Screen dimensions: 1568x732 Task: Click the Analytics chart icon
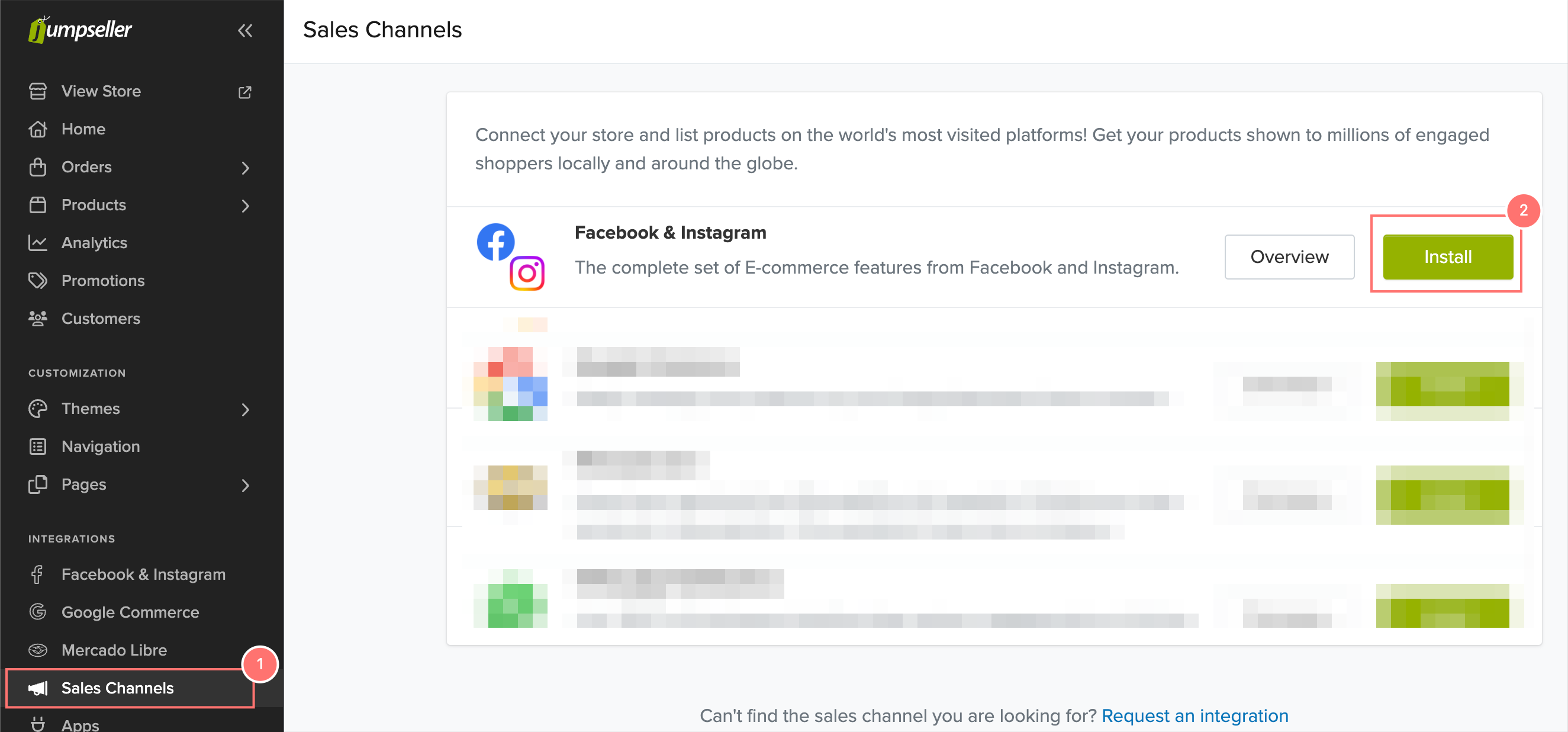click(38, 243)
